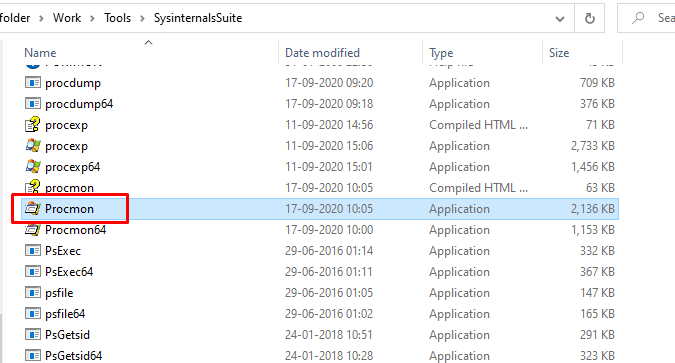Select the Procmon application icon
The height and width of the screenshot is (363, 675).
33,209
